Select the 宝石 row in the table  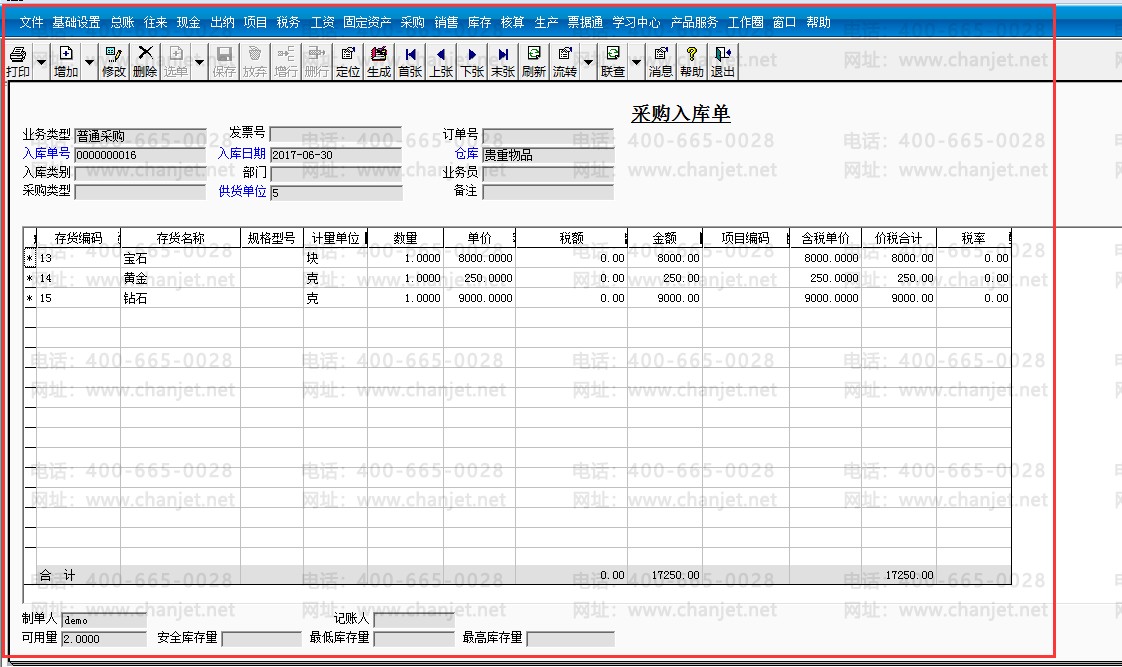click(x=180, y=258)
